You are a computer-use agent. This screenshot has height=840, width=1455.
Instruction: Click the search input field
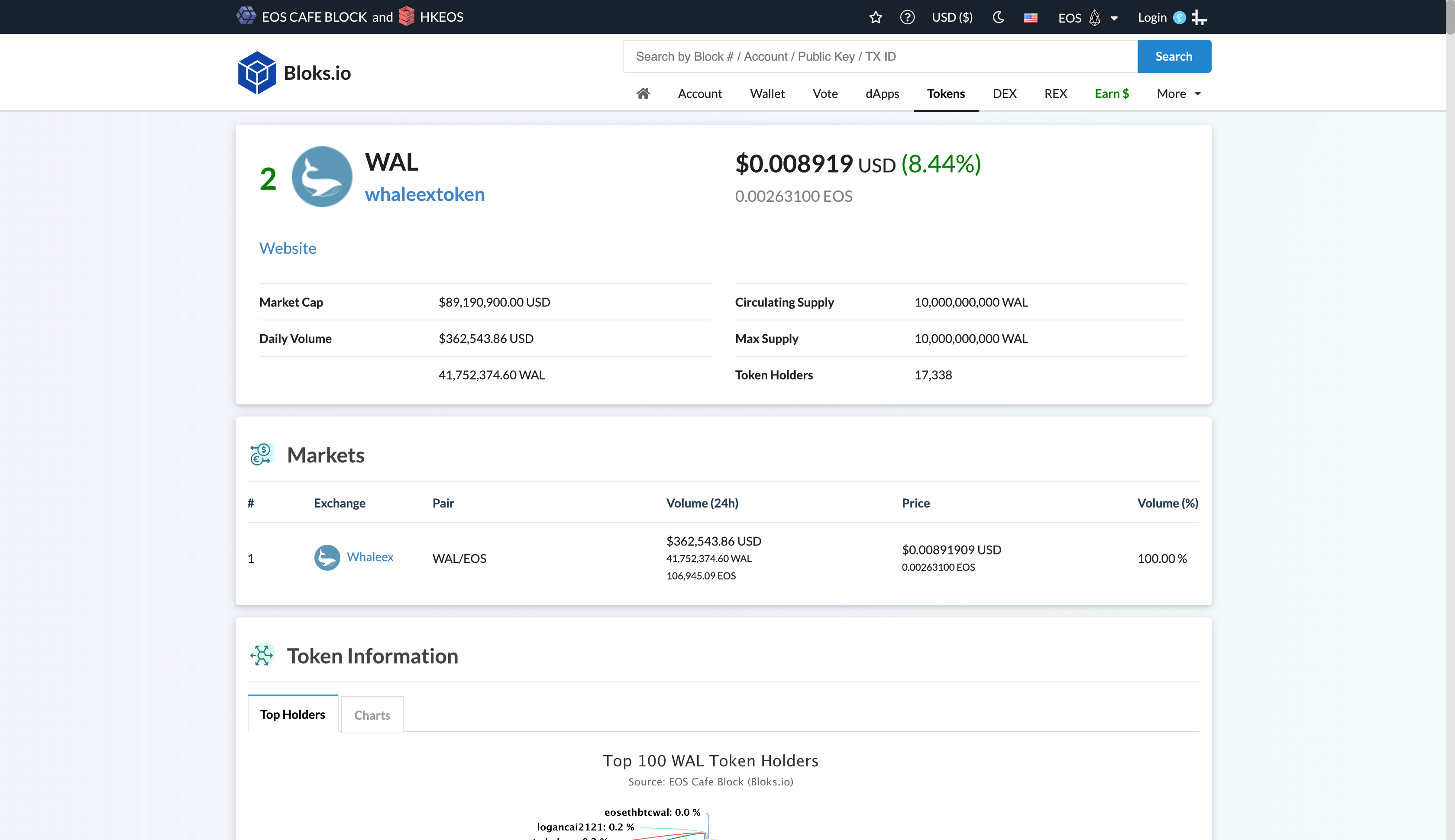pyautogui.click(x=879, y=57)
